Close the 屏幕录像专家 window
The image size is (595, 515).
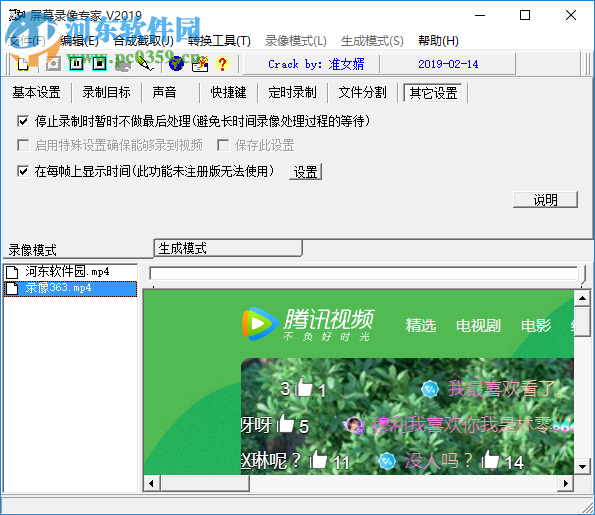[571, 16]
